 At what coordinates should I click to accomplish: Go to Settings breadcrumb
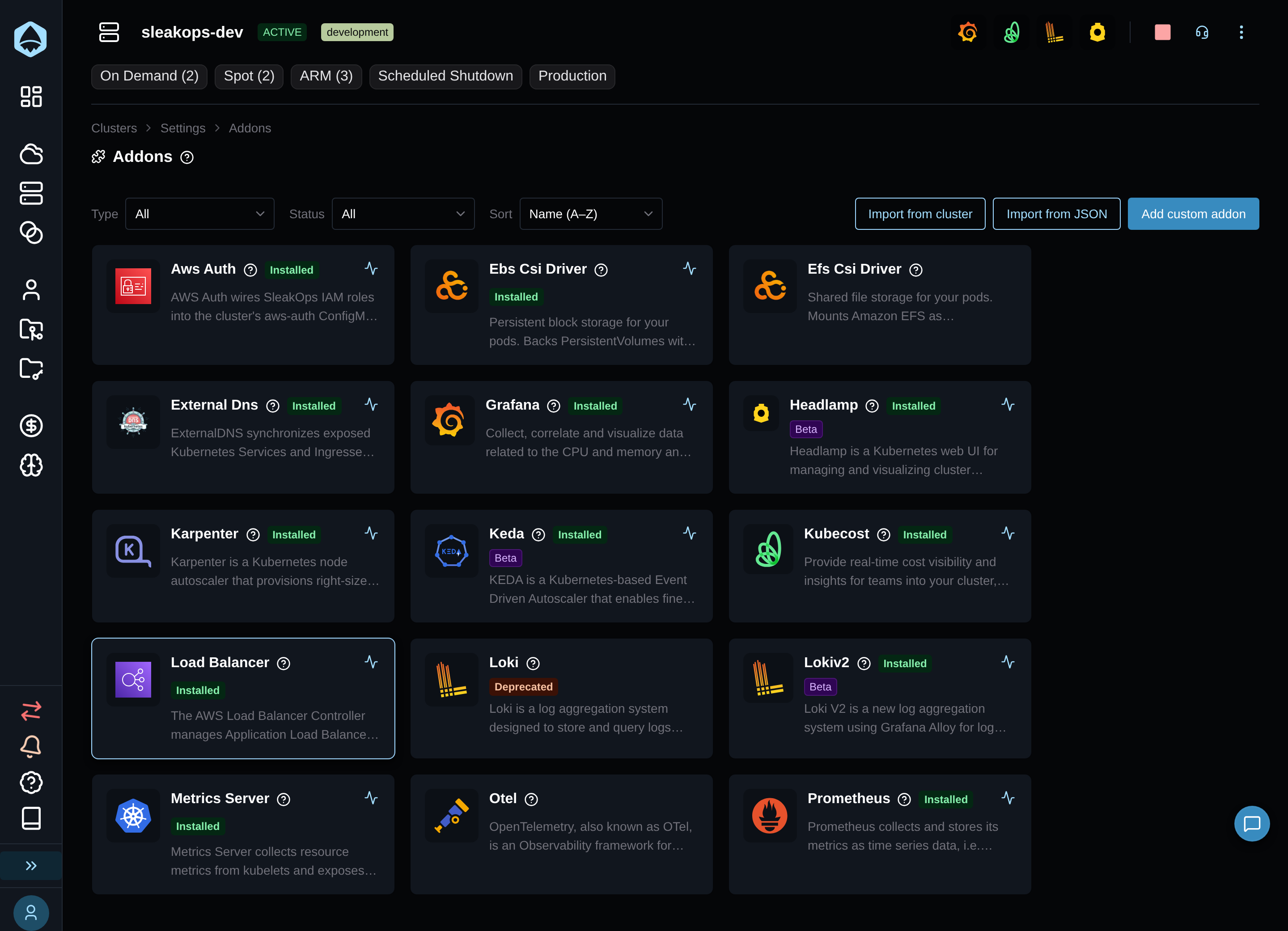tap(183, 128)
